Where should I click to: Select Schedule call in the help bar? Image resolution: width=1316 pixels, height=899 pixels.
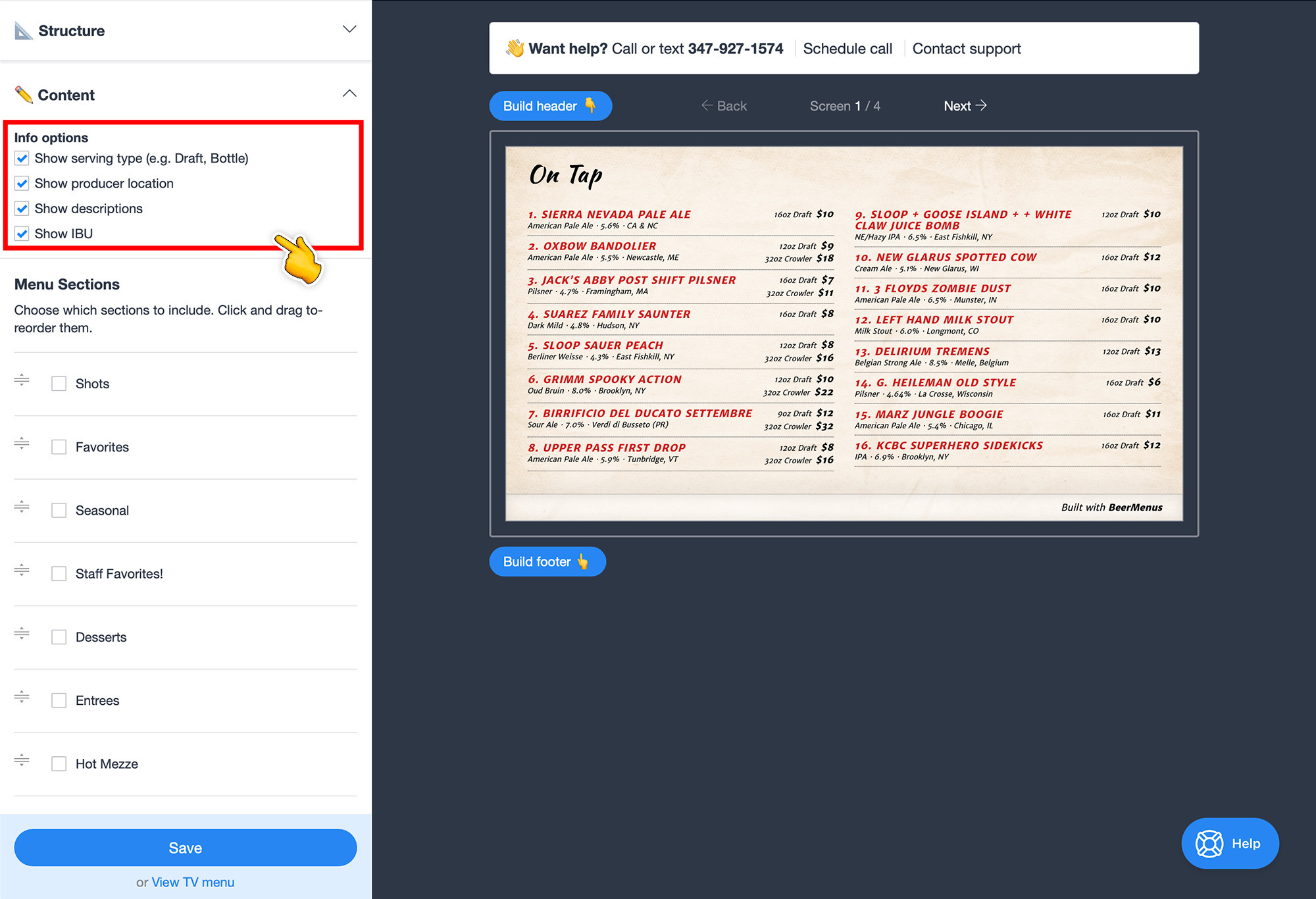click(x=848, y=48)
